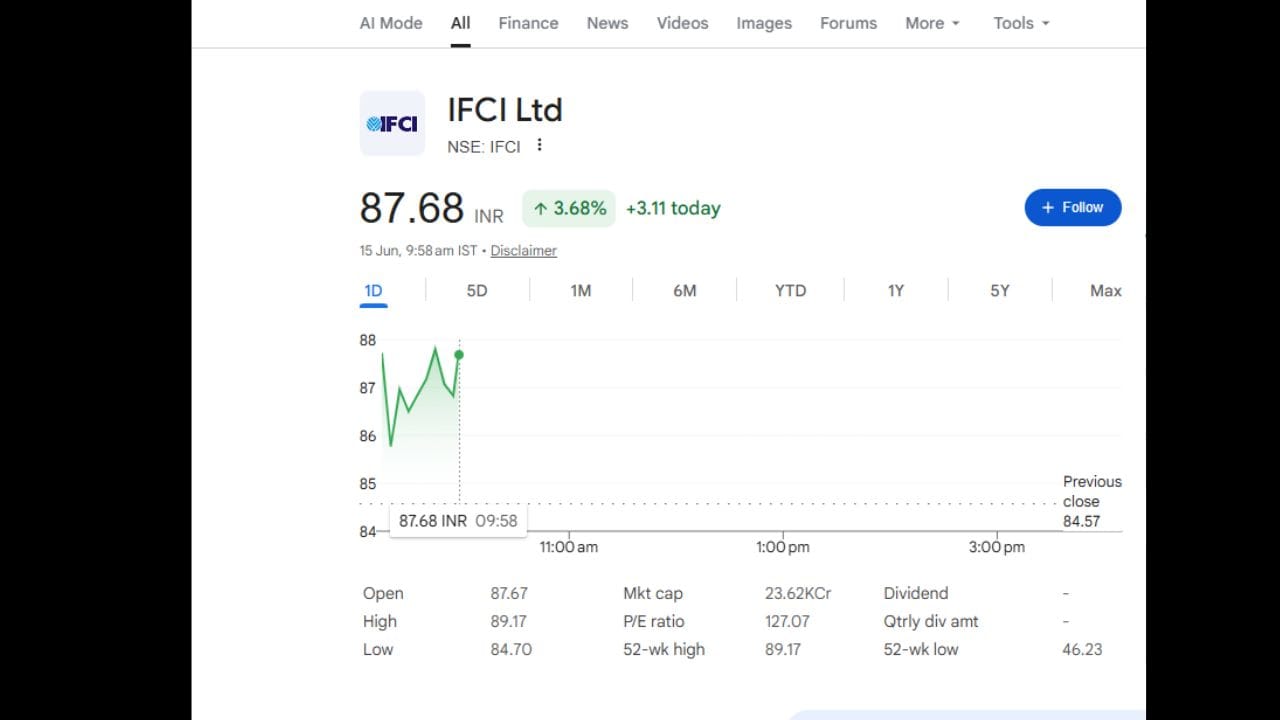Switch to AI Mode tab

pyautogui.click(x=391, y=23)
